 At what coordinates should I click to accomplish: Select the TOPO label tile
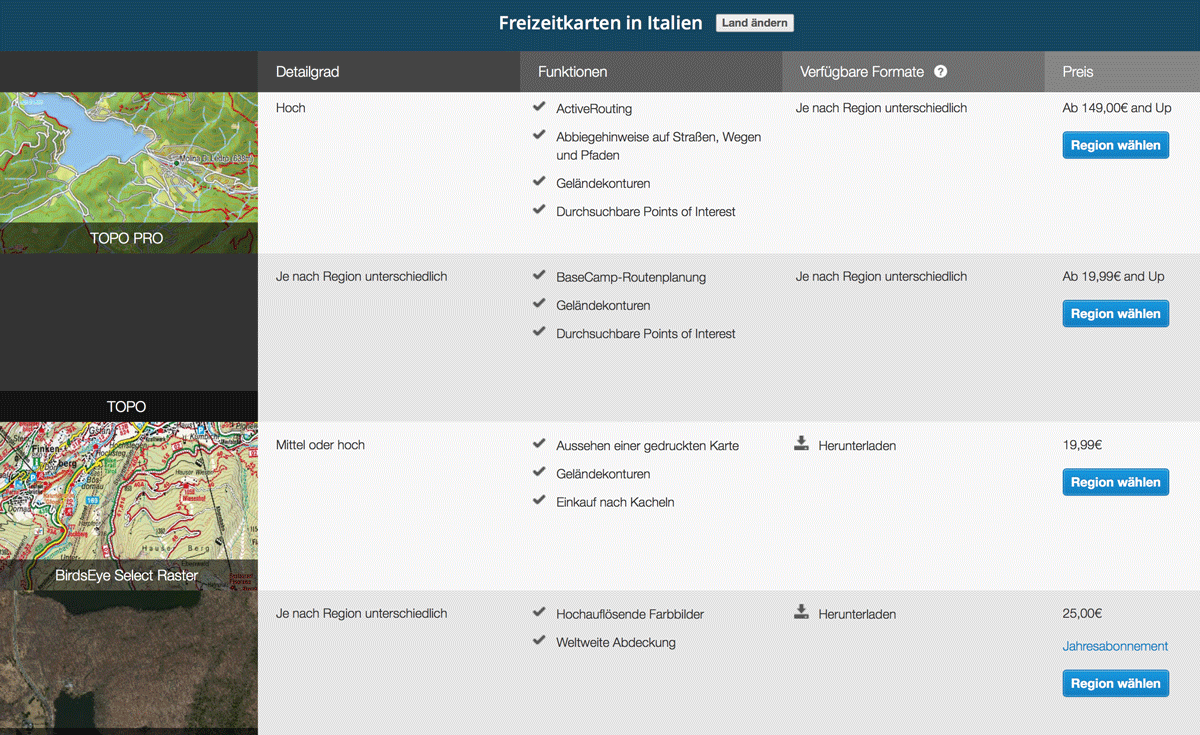[x=129, y=406]
